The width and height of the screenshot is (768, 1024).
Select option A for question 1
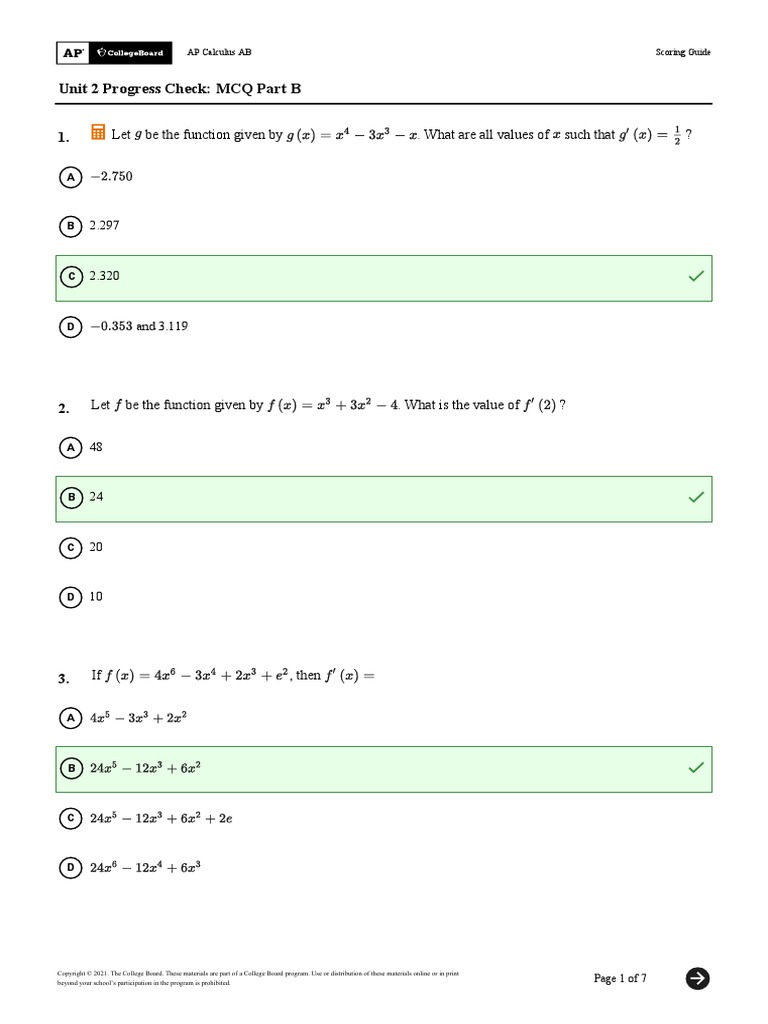point(70,177)
